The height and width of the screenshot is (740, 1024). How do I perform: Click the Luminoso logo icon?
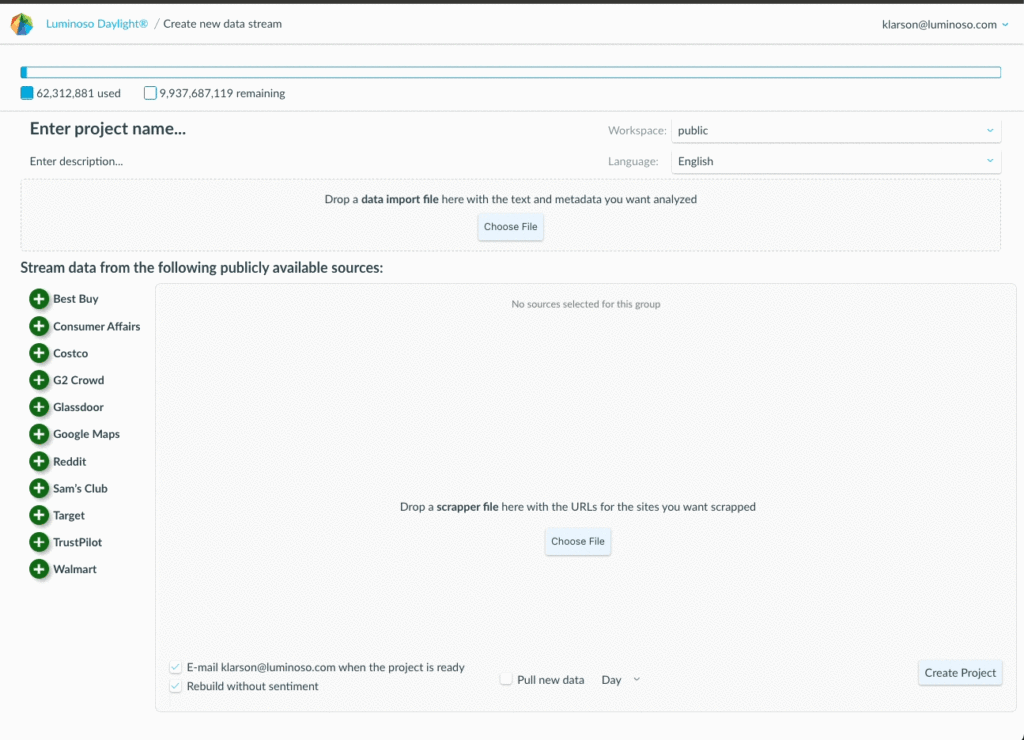[22, 24]
